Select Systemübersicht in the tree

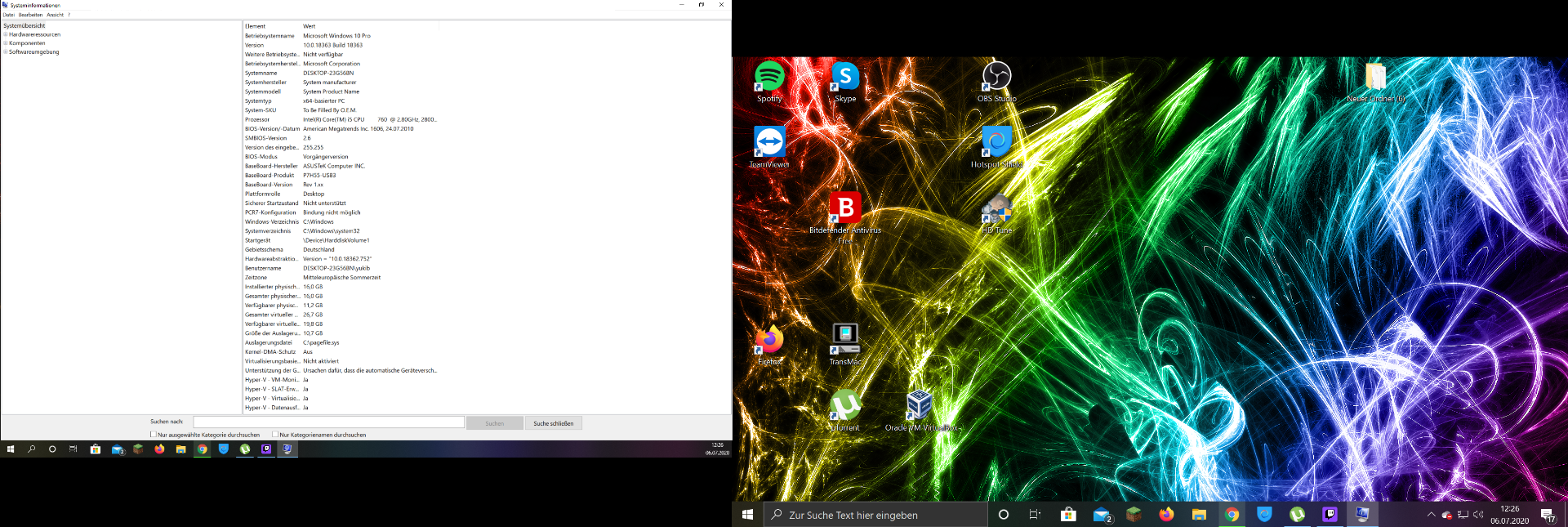24,26
